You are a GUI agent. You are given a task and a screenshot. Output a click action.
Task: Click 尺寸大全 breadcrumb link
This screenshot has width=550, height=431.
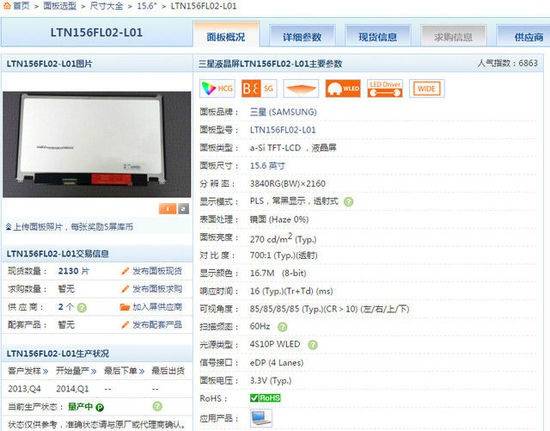click(106, 6)
